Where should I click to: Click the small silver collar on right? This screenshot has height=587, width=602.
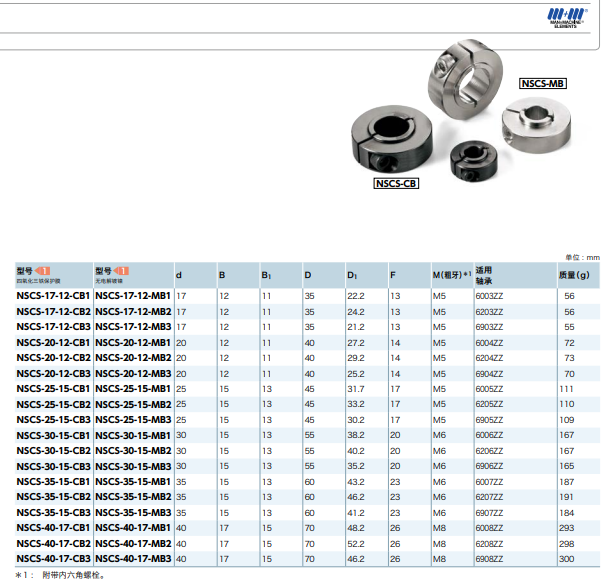coord(537,124)
